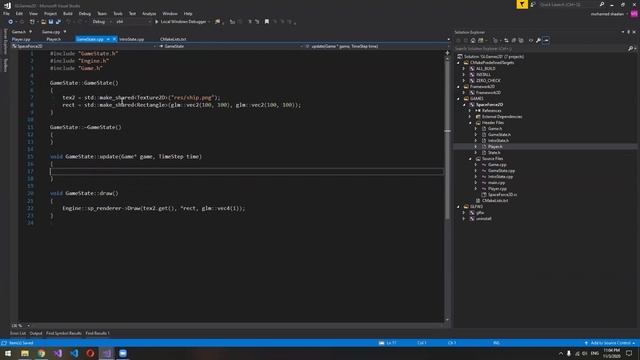Image resolution: width=640 pixels, height=360 pixels.
Task: Click the Open File toolbar icon
Action: coord(43,22)
